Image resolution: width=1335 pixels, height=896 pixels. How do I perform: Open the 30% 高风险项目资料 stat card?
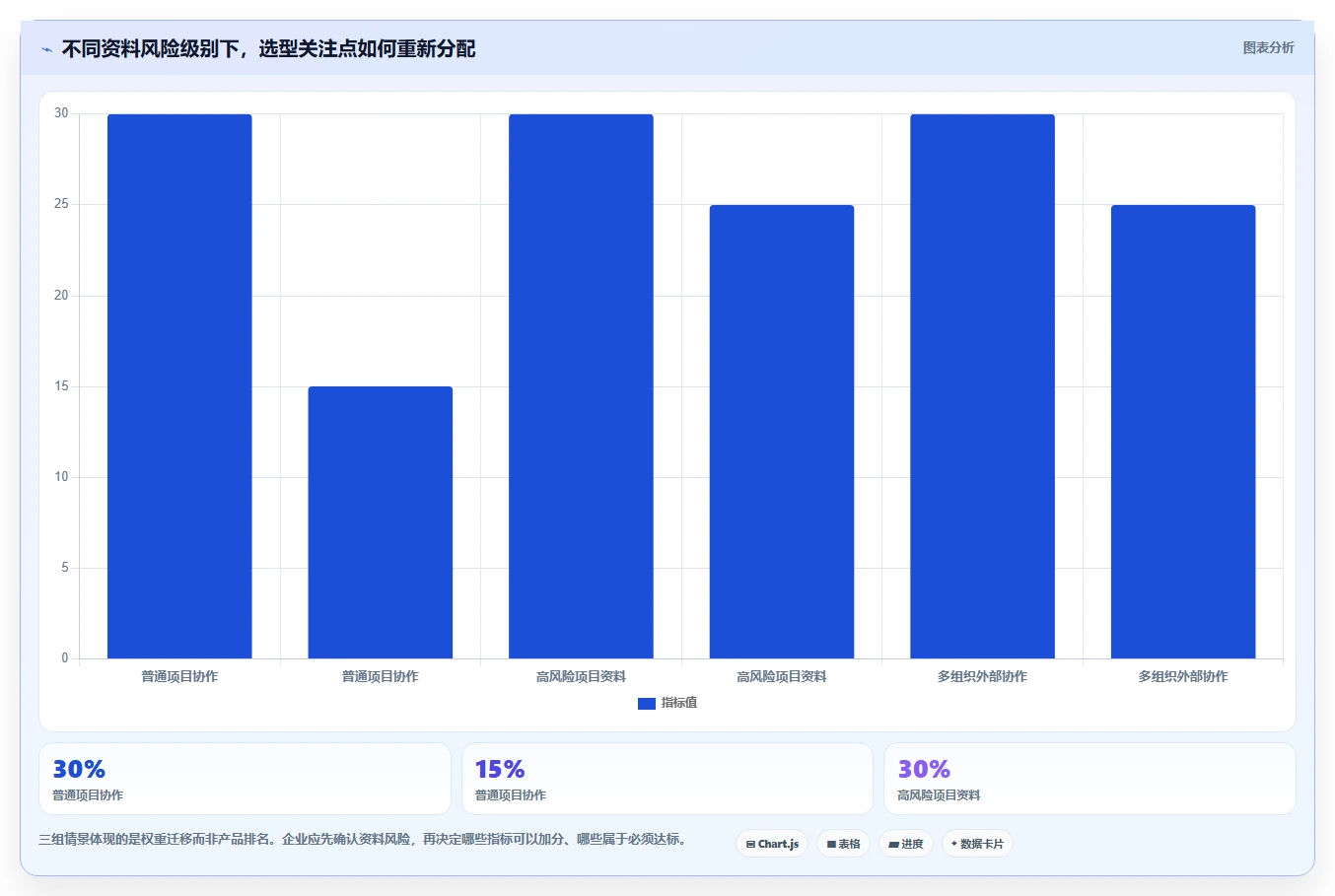pyautogui.click(x=1089, y=779)
